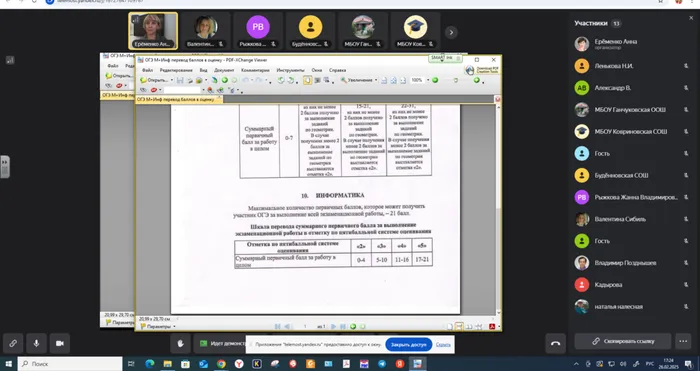700x371 pixels.
Task: Click the Скрыть link
Action: pos(443,345)
